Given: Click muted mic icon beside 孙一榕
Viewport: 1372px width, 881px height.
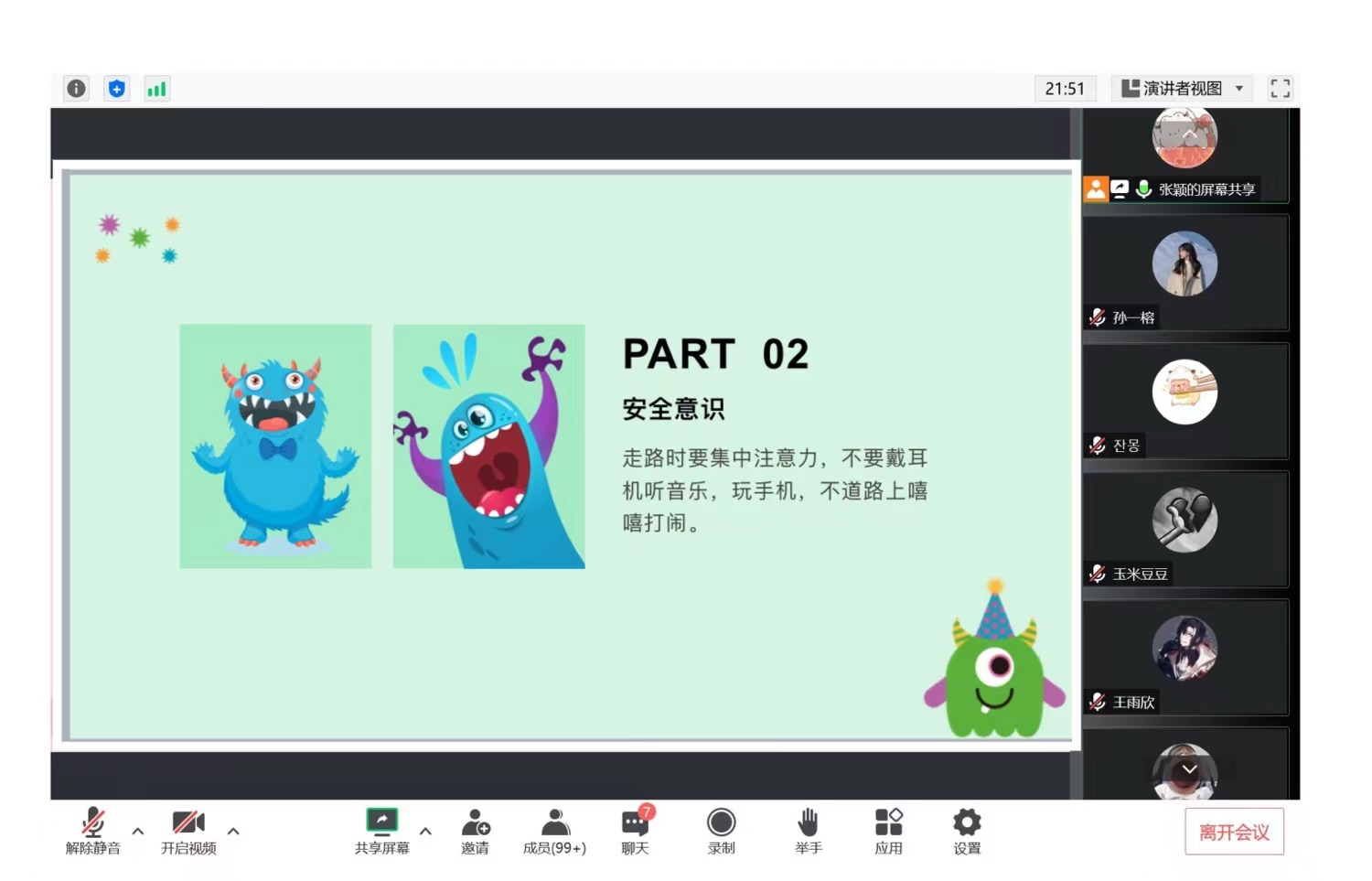Looking at the screenshot, I should pyautogui.click(x=1098, y=317).
